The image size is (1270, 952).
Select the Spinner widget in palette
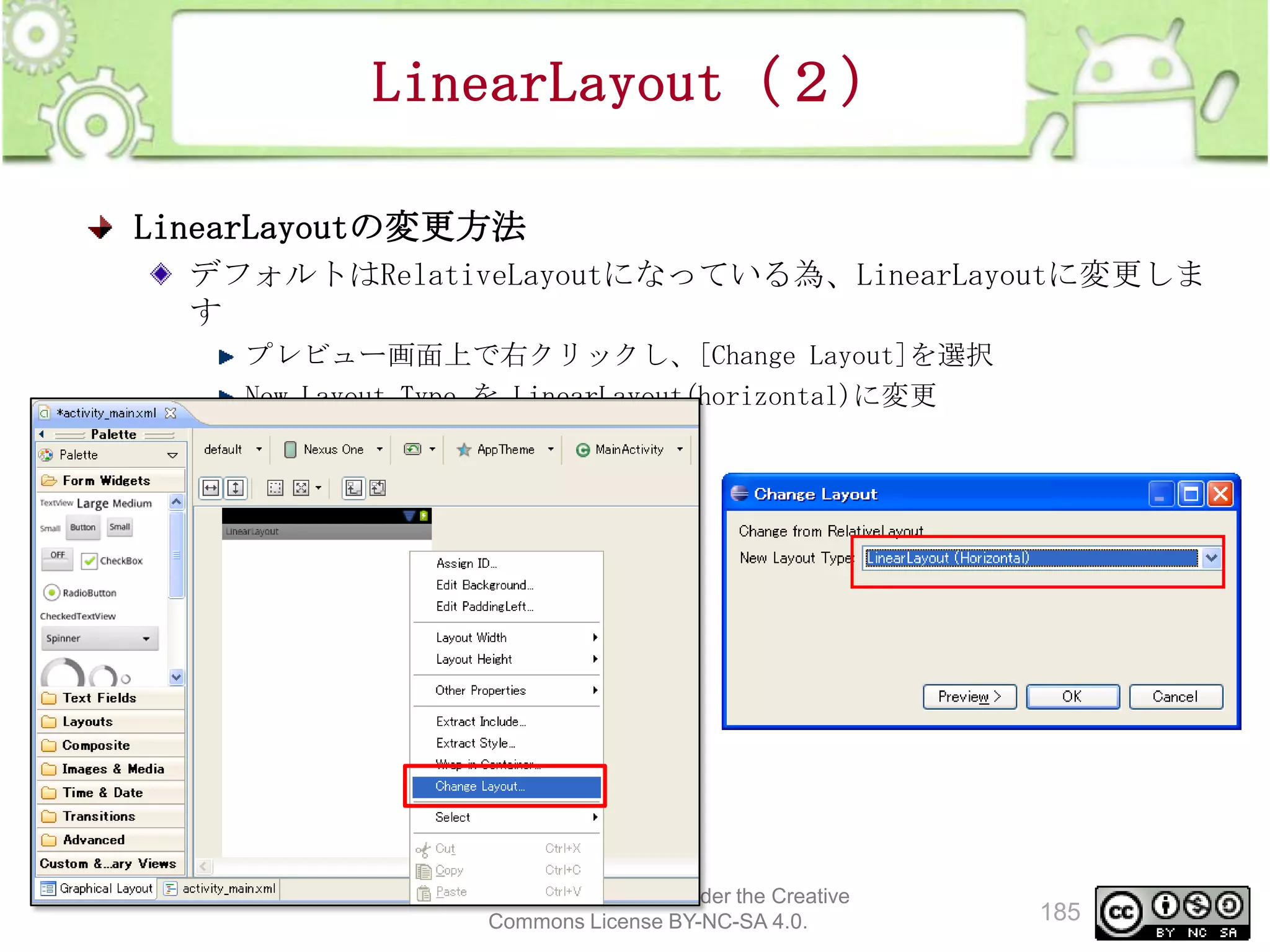pos(100,638)
